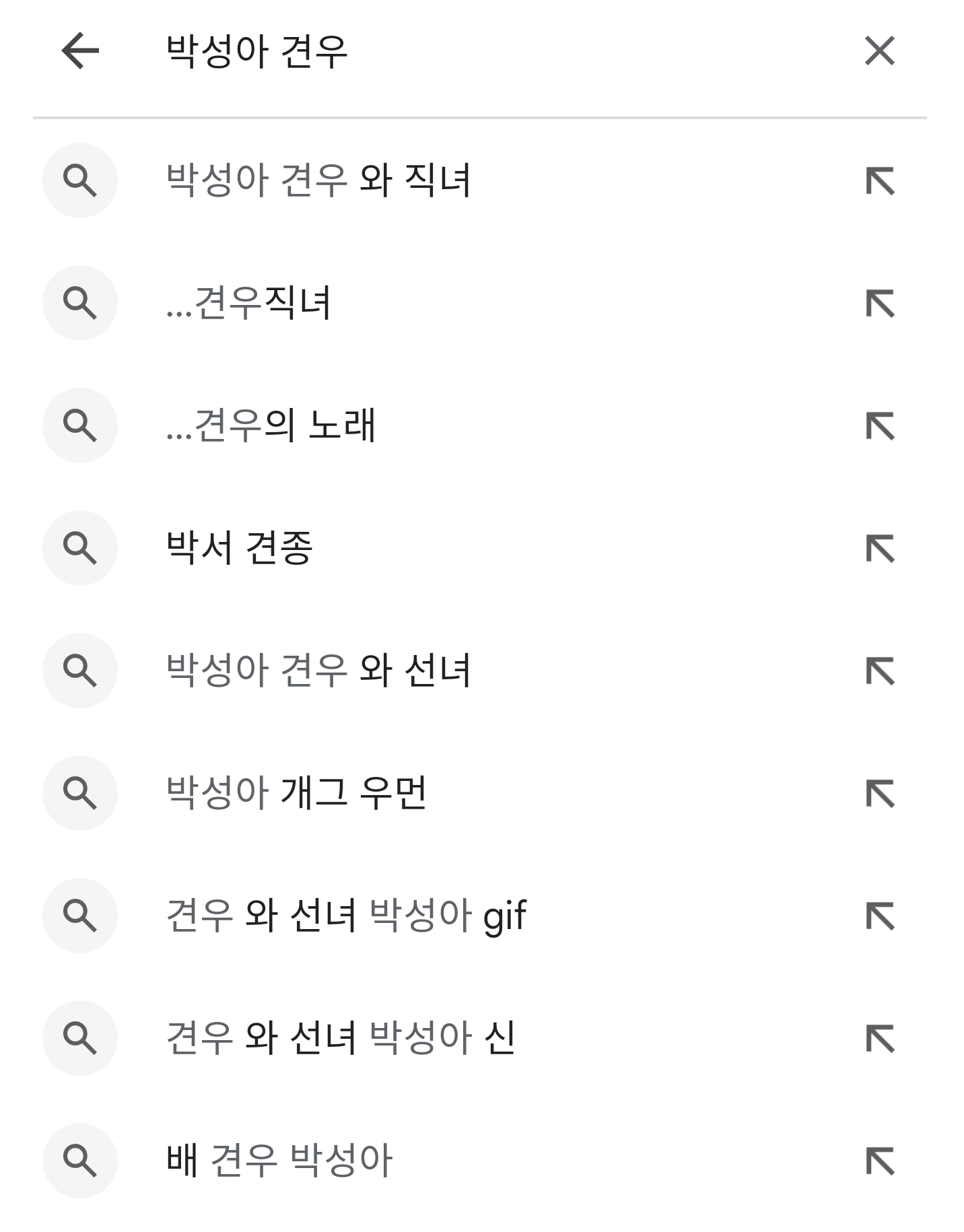Choose 견우 와 선녀 박성아 gif suggestion
Screen dimensions: 964x1232
tap(346, 916)
